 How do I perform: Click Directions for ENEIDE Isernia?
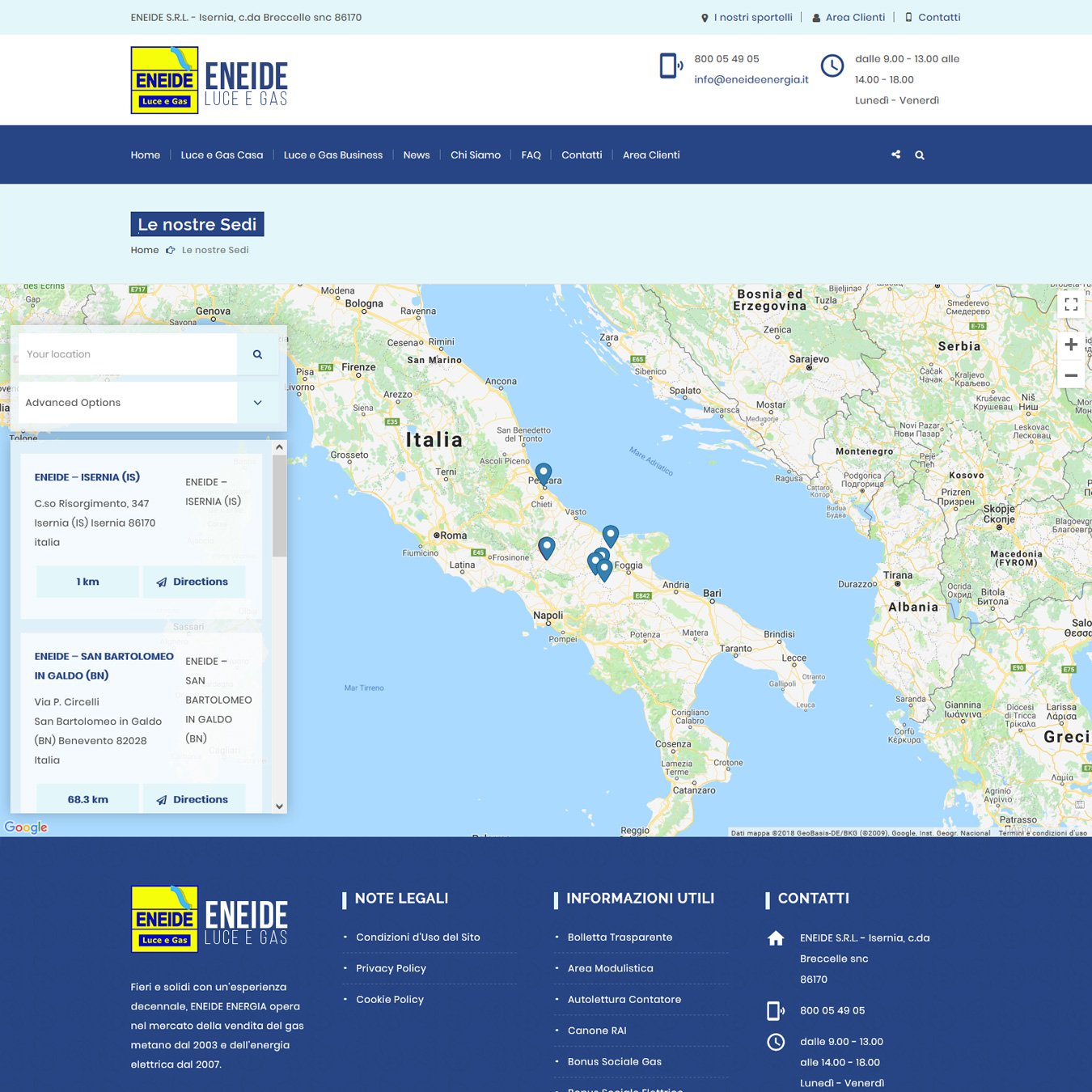click(x=194, y=582)
